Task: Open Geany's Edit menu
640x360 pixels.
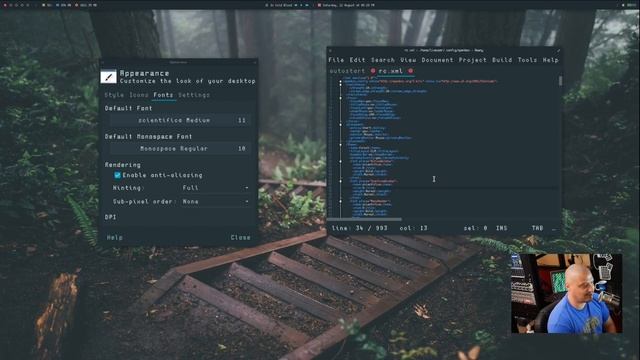Action: point(357,60)
